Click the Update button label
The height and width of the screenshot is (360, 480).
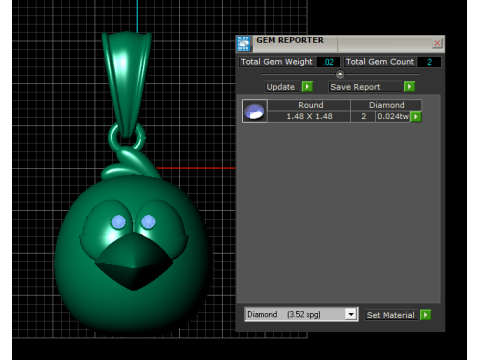(x=281, y=87)
